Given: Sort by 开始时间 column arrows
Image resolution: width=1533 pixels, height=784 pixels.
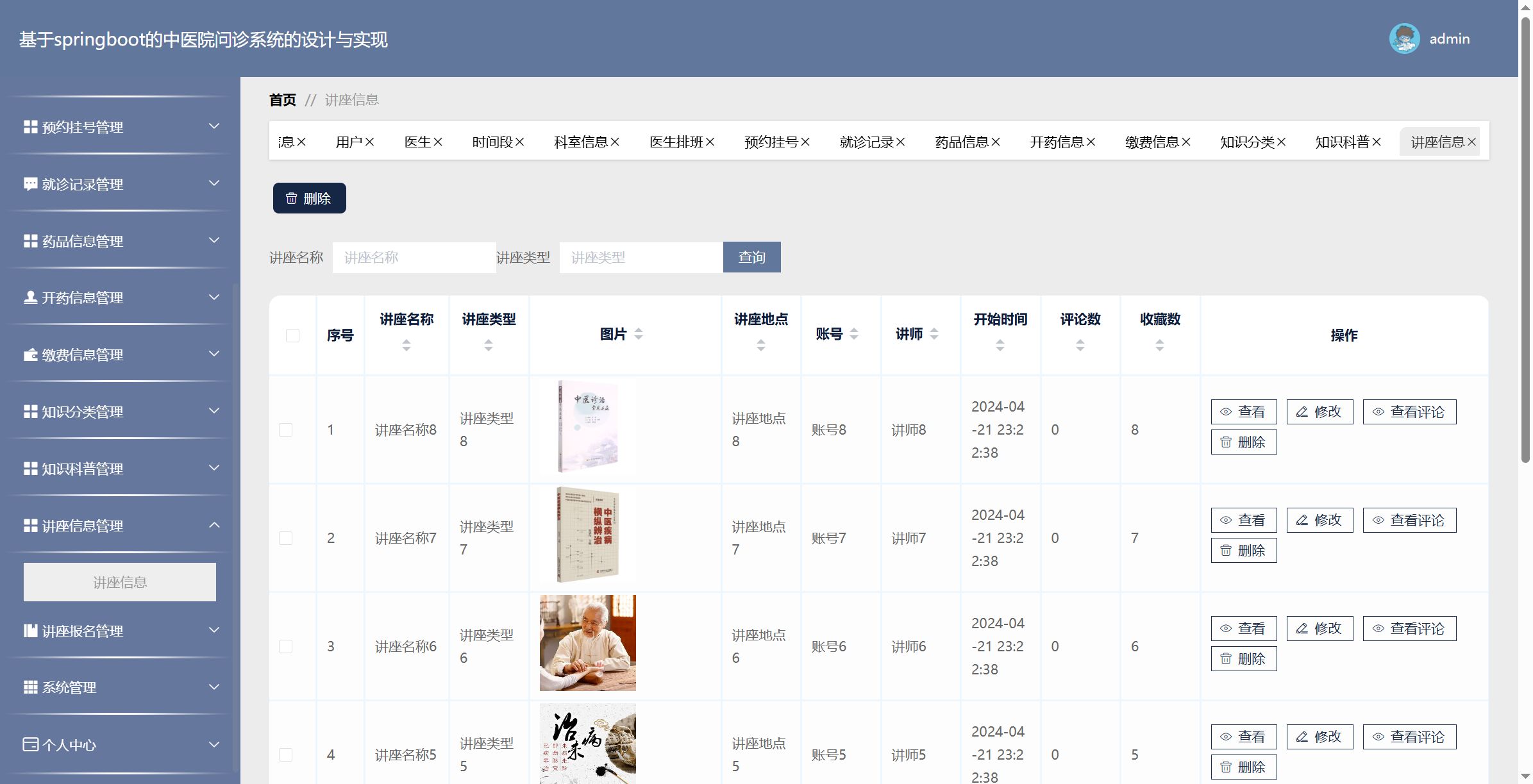Looking at the screenshot, I should click(x=1000, y=346).
